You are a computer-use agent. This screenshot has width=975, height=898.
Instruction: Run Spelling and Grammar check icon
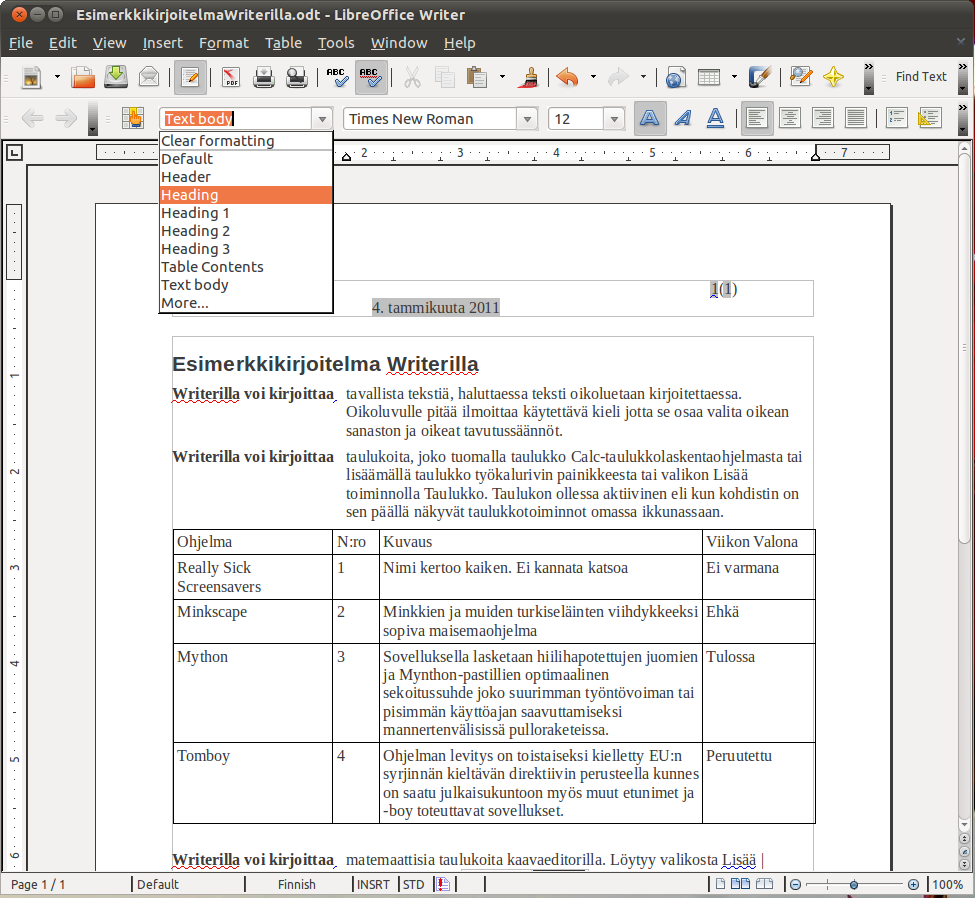pos(338,77)
